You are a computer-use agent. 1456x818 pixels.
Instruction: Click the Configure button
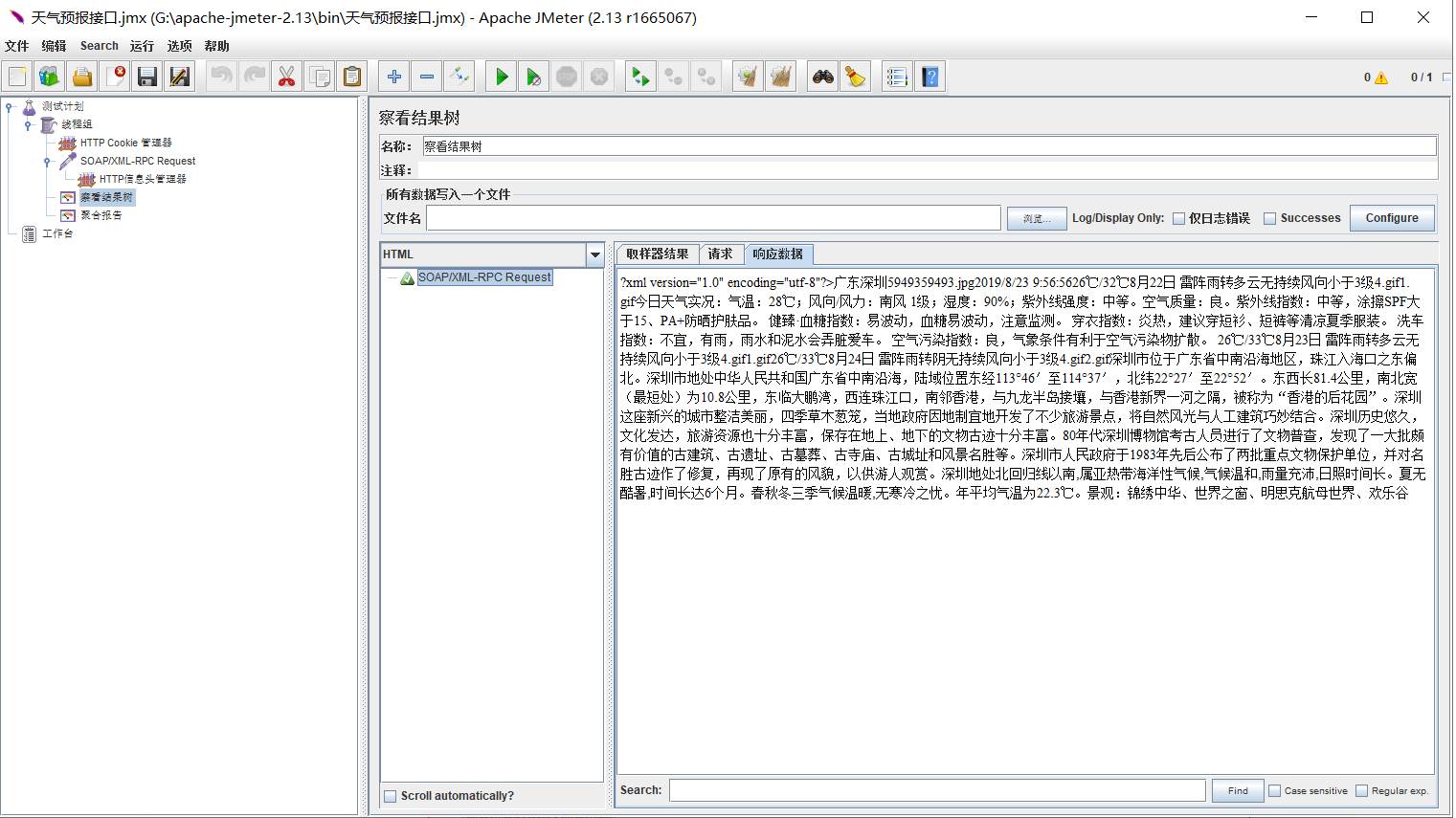point(1392,218)
